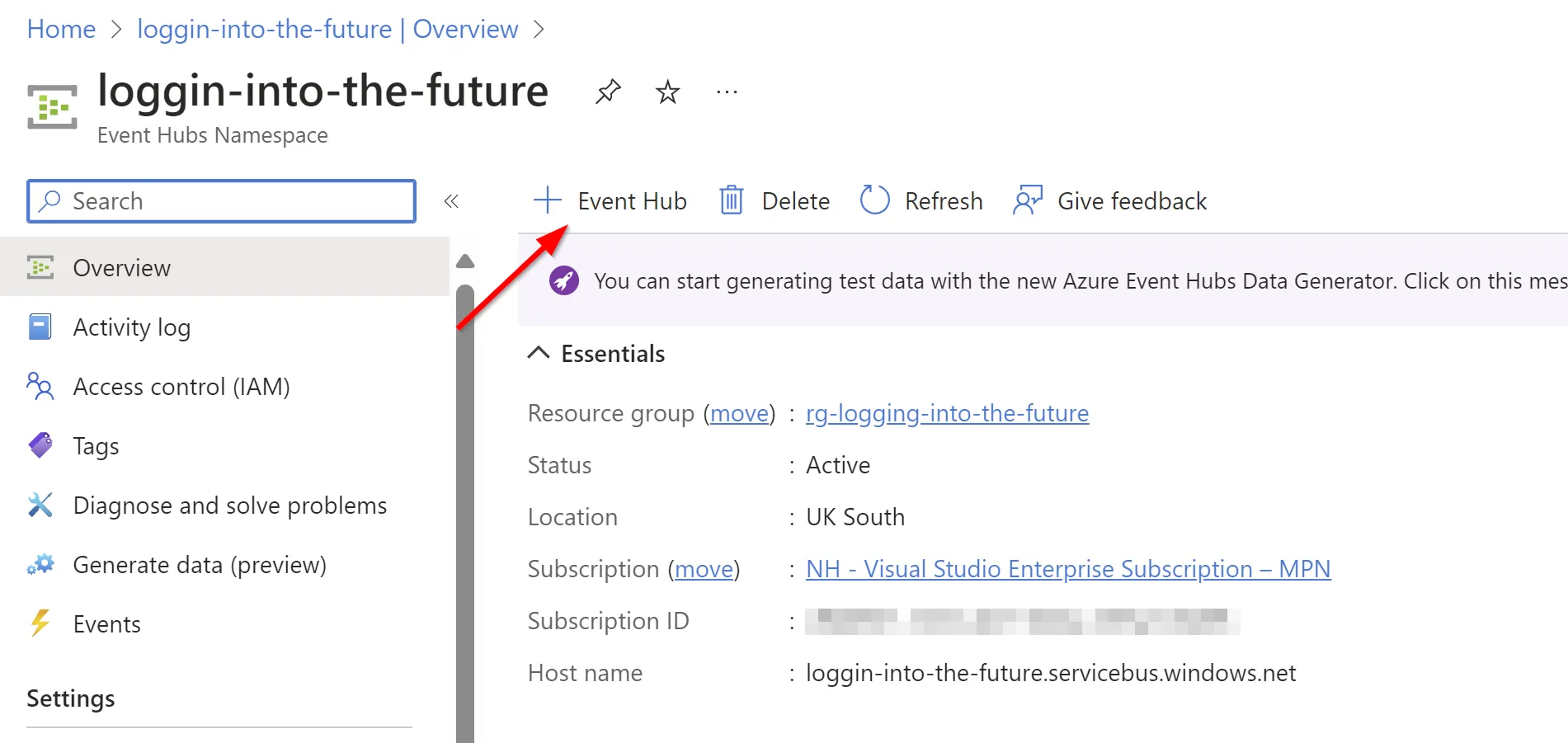1568x743 pixels.
Task: Click the sidebar scrollbar up arrow
Action: tap(465, 261)
